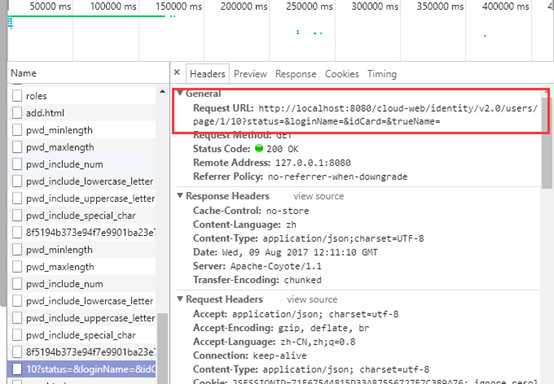Click the Connection keep-alive value

tap(279, 356)
